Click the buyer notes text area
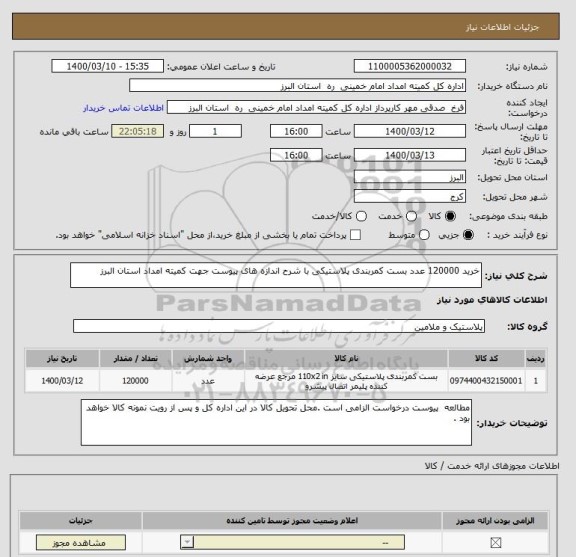Screen dimensions: 576x557 point(276,423)
